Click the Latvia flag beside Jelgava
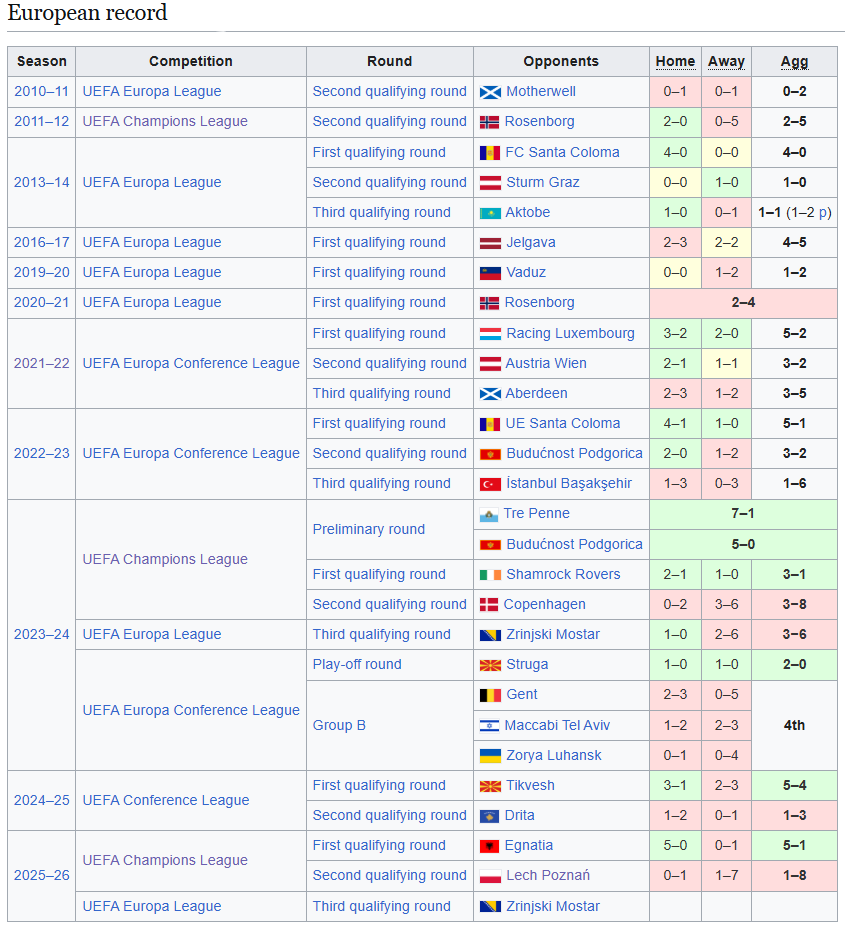Image resolution: width=845 pixels, height=935 pixels. (490, 243)
